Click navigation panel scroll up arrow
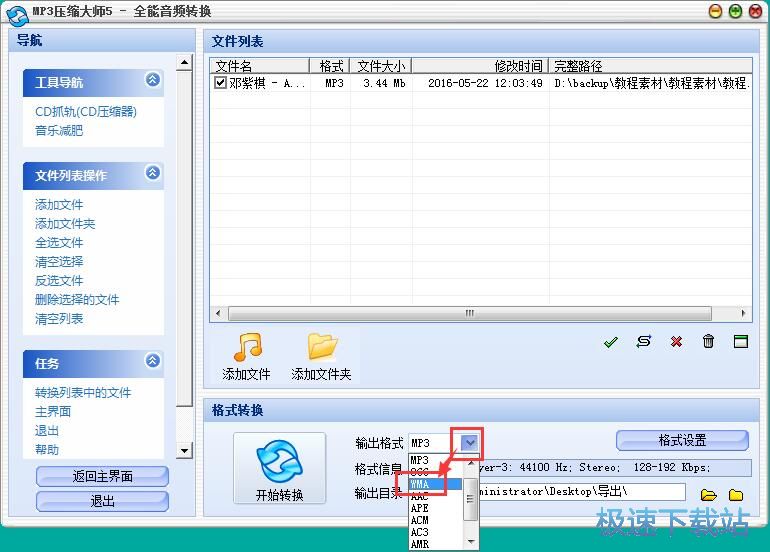The width and height of the screenshot is (770, 552). click(x=184, y=63)
